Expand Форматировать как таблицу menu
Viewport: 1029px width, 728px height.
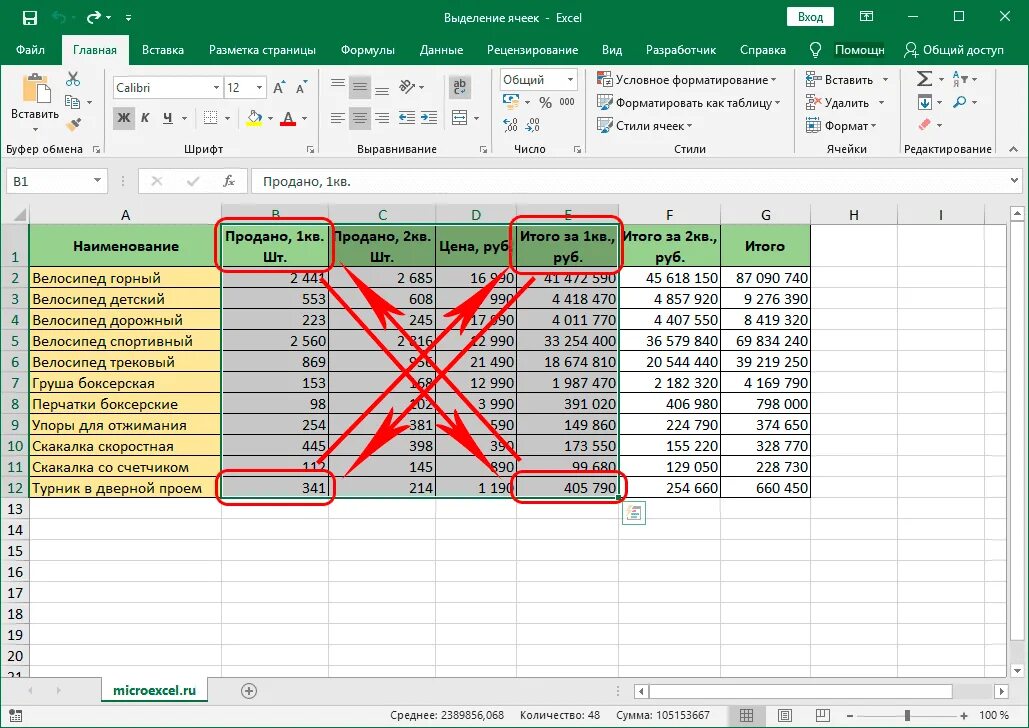(x=688, y=102)
